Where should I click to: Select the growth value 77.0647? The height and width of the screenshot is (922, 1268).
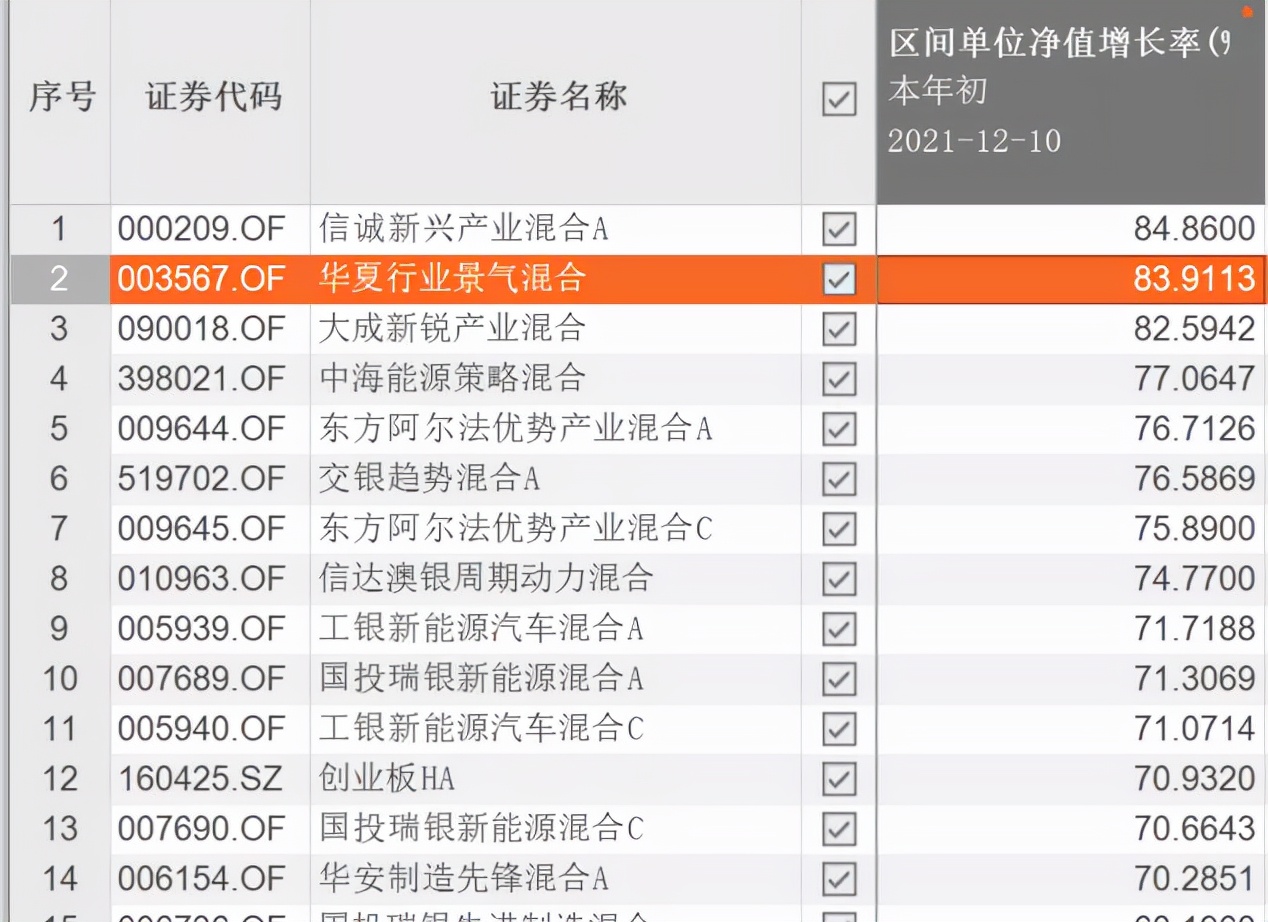point(1194,380)
